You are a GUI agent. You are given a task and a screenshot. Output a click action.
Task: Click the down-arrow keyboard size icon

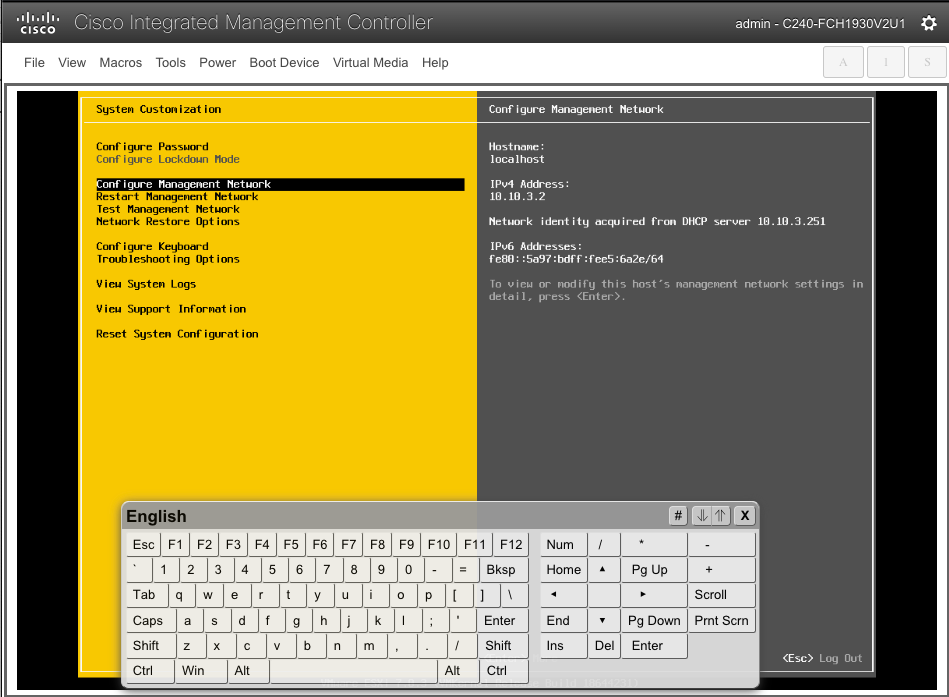pos(701,515)
